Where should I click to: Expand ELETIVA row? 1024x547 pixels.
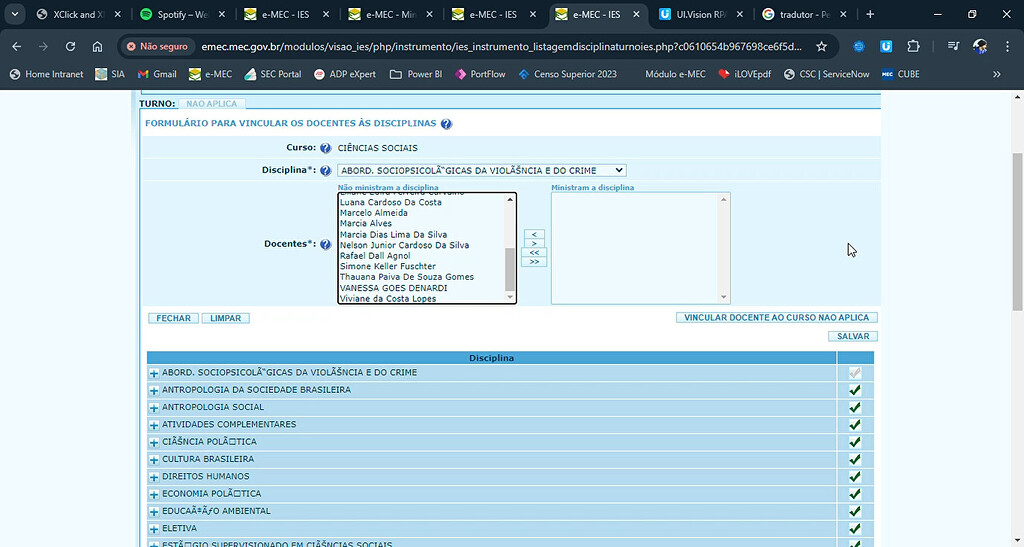coord(154,529)
